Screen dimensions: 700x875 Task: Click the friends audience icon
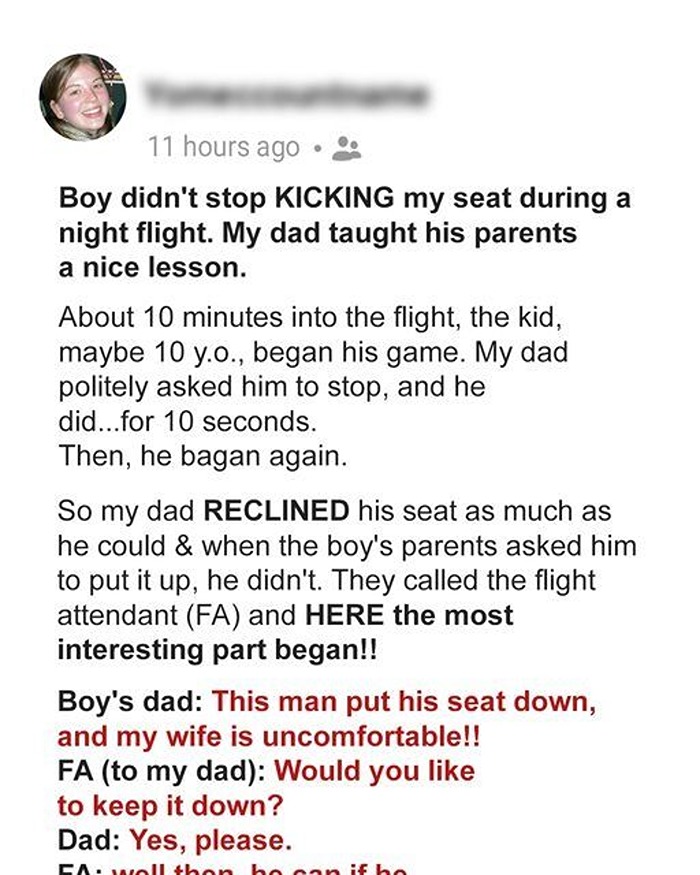(x=346, y=149)
